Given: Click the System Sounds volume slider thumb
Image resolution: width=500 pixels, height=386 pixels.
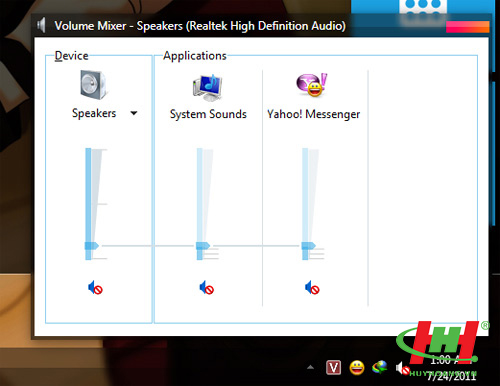Looking at the screenshot, I should 203,246.
